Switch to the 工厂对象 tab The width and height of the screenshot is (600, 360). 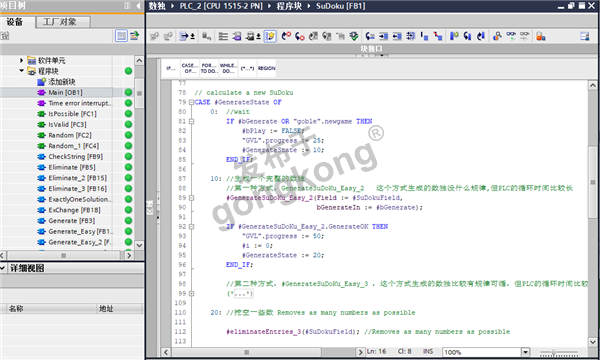point(60,22)
